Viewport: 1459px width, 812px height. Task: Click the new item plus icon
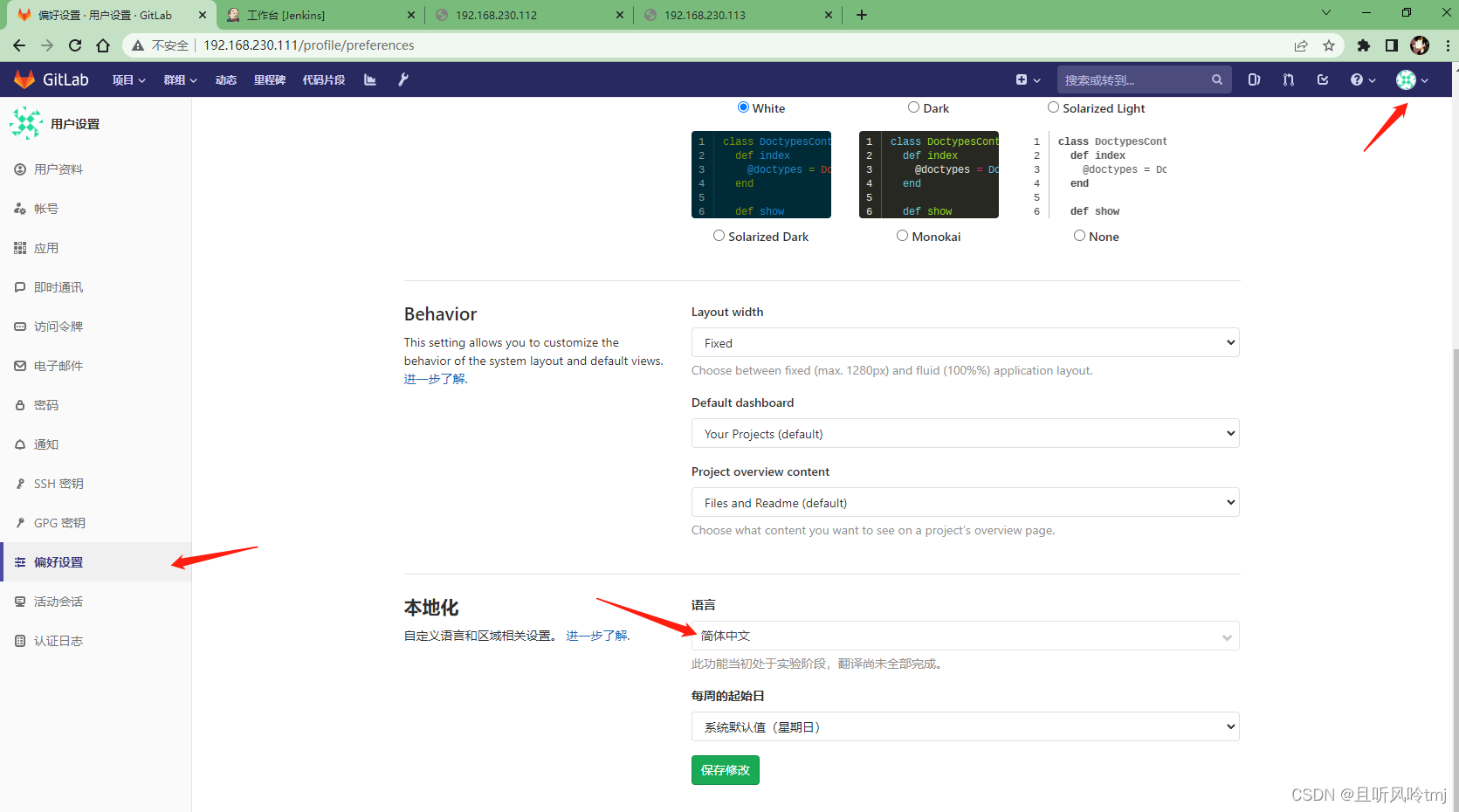pos(1022,79)
